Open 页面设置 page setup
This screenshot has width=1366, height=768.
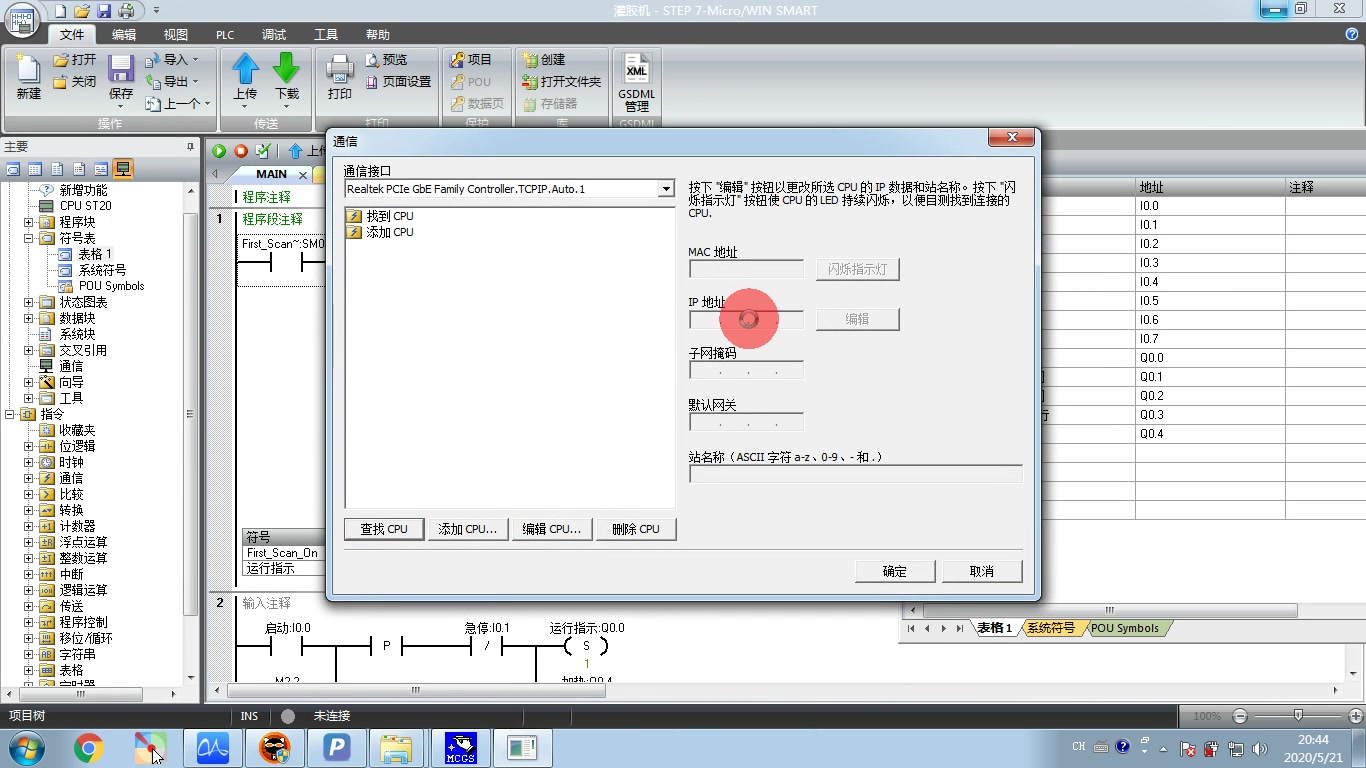[398, 82]
